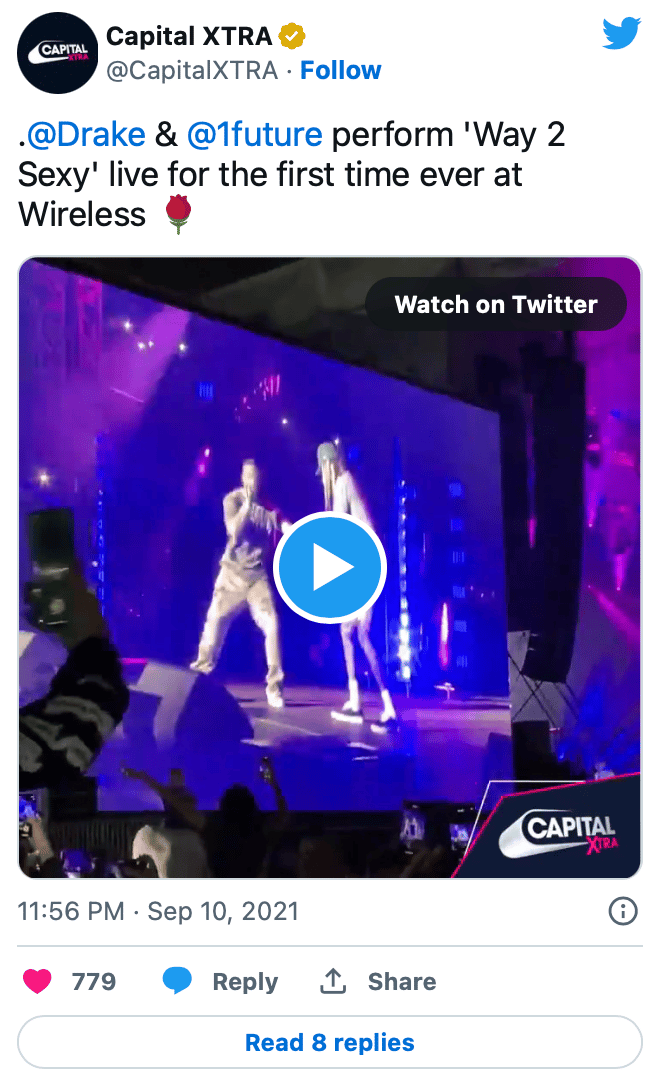Click the 779 likes count
Image resolution: width=660 pixels, height=1092 pixels.
point(94,981)
